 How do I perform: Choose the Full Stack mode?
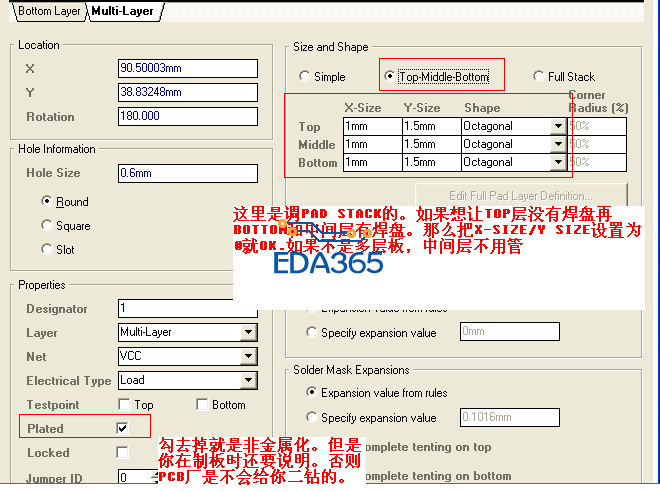click(538, 77)
